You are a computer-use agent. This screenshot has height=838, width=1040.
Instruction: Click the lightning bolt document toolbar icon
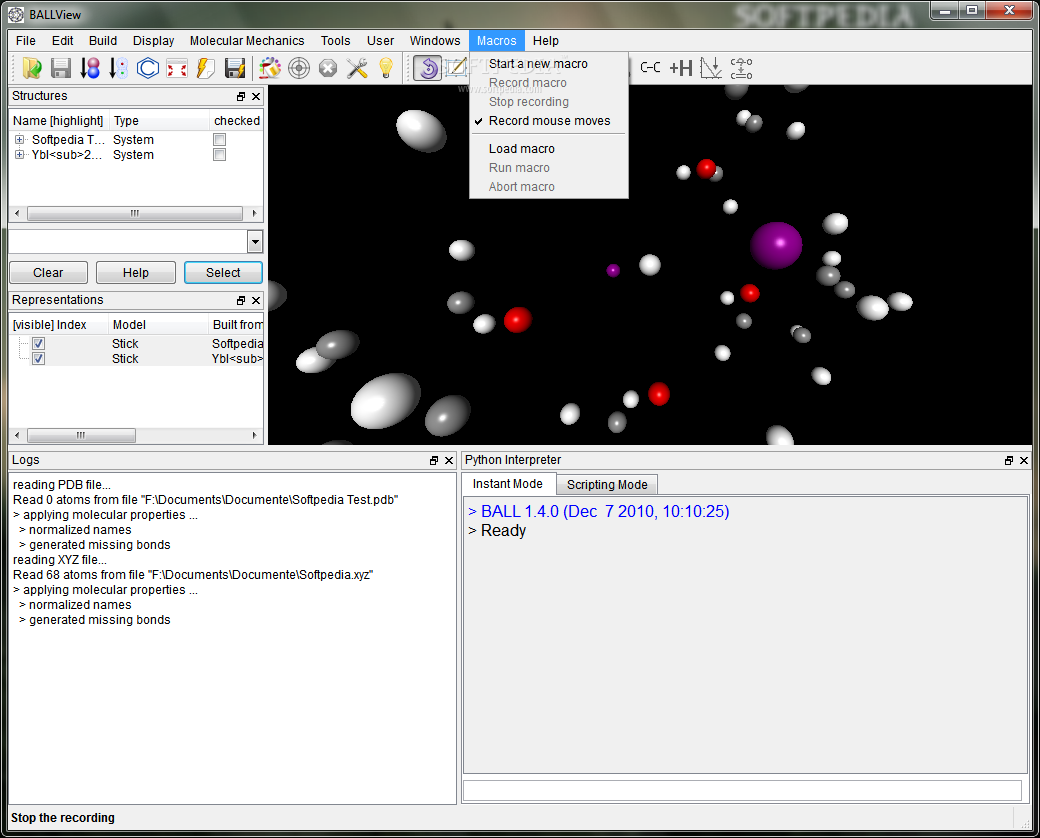(206, 68)
